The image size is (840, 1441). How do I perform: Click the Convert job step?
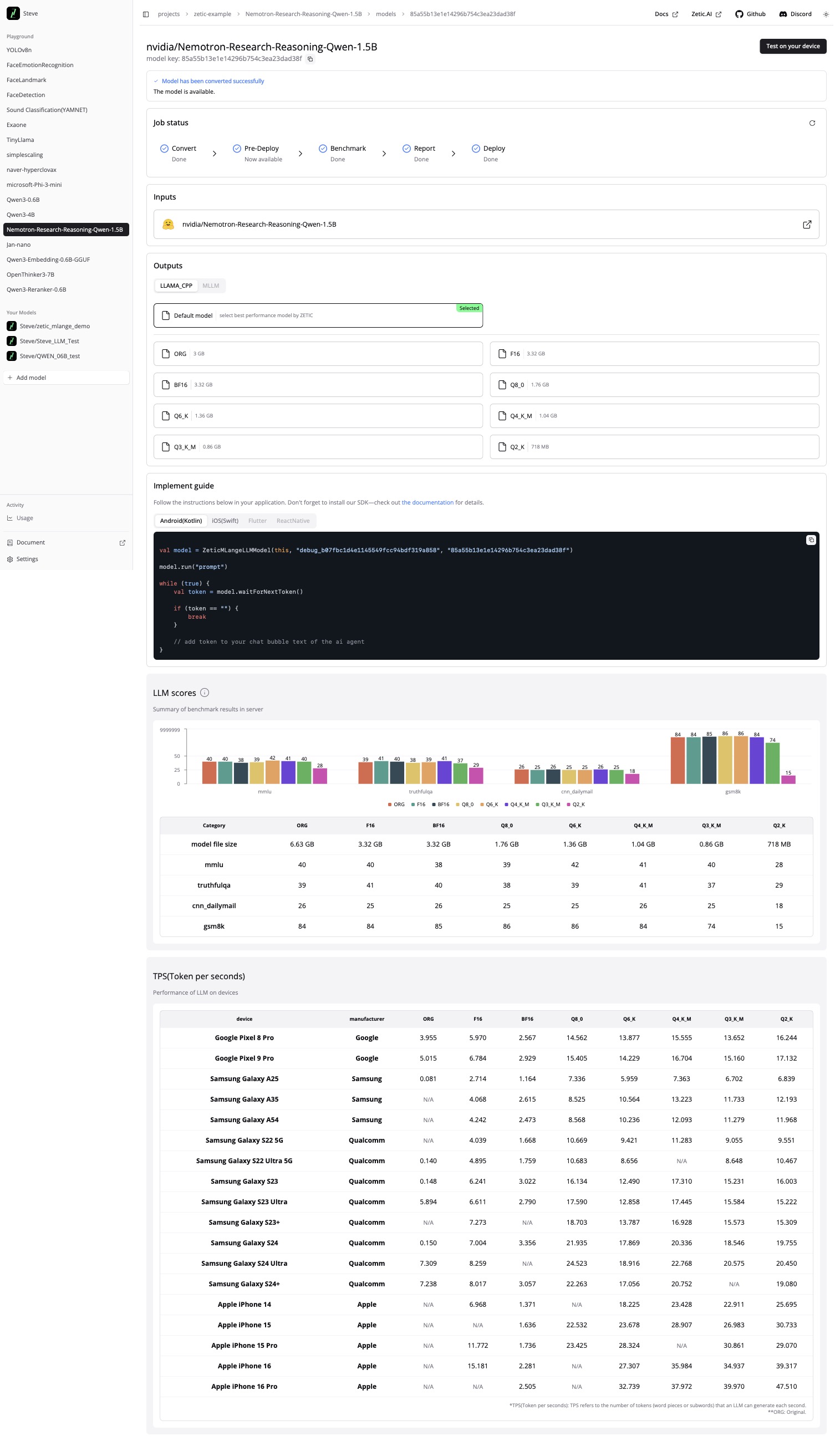click(180, 154)
